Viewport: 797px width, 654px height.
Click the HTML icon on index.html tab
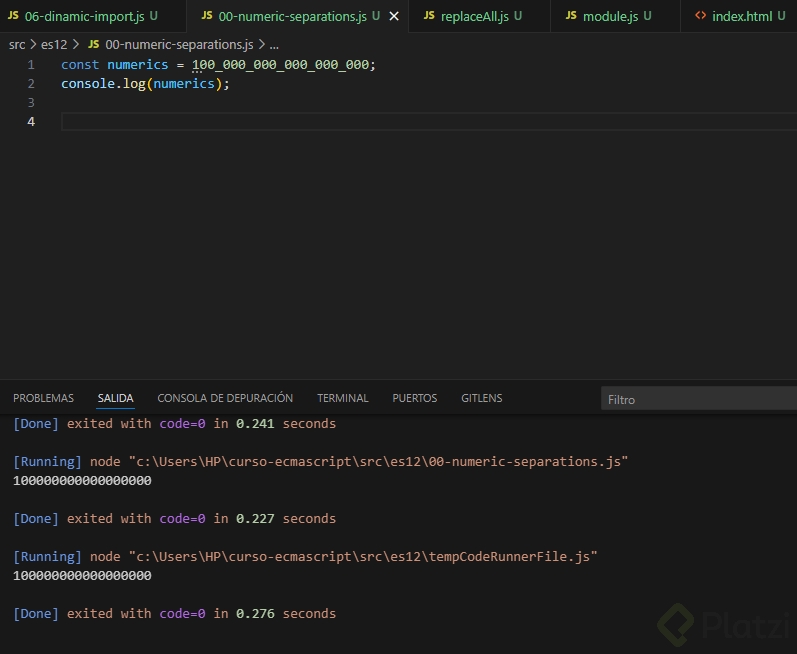click(x=700, y=16)
